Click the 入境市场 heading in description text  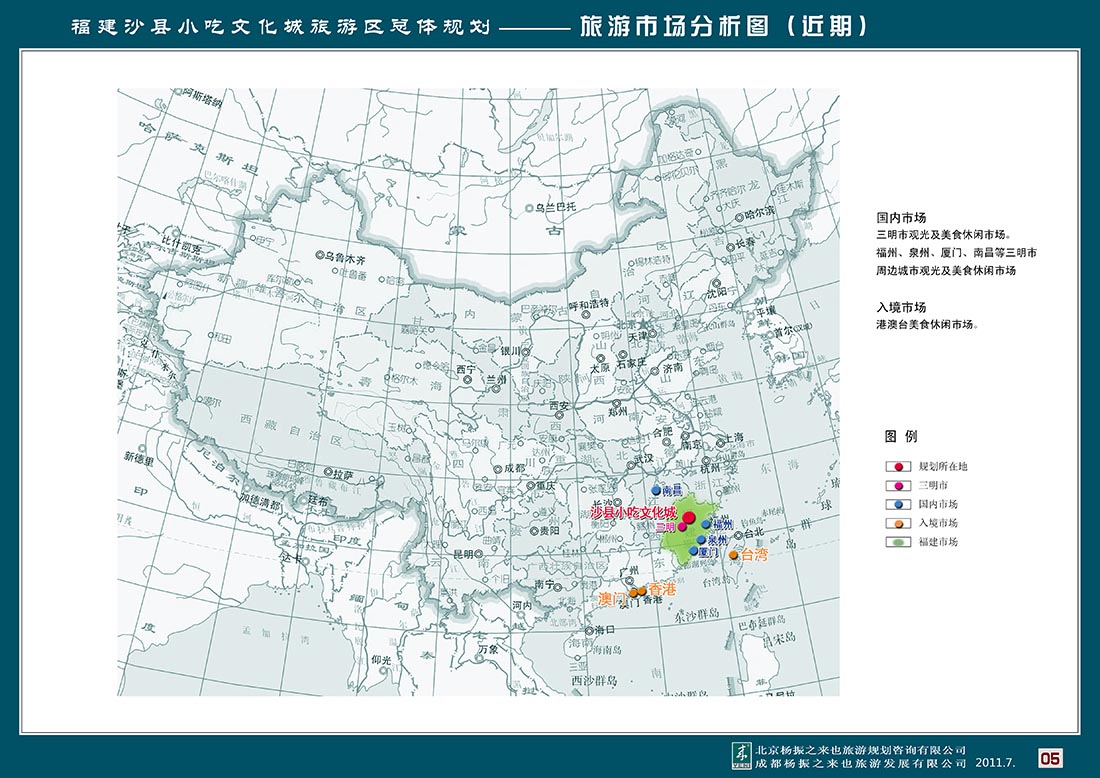901,307
